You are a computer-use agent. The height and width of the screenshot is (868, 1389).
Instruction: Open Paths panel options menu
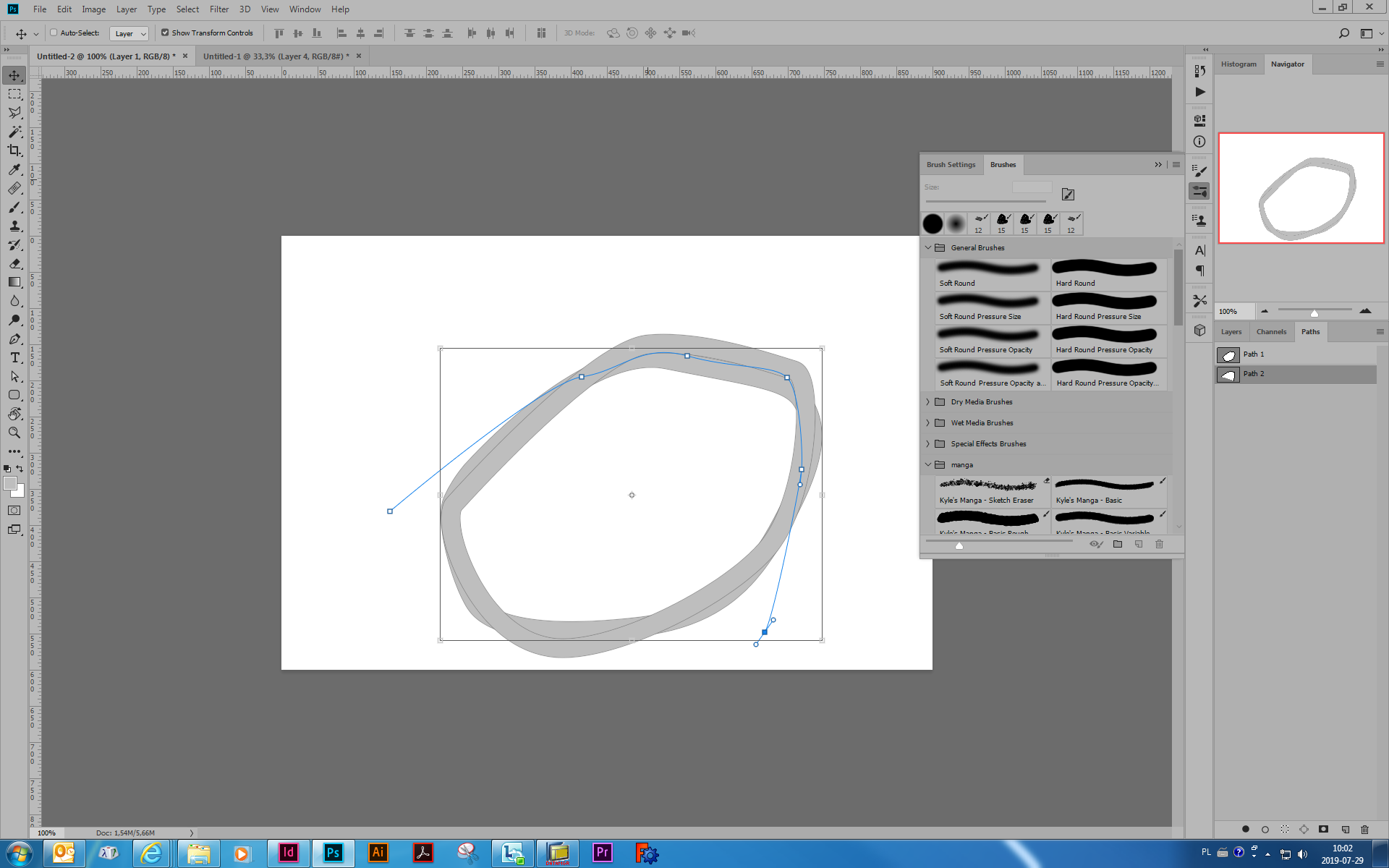tap(1380, 331)
